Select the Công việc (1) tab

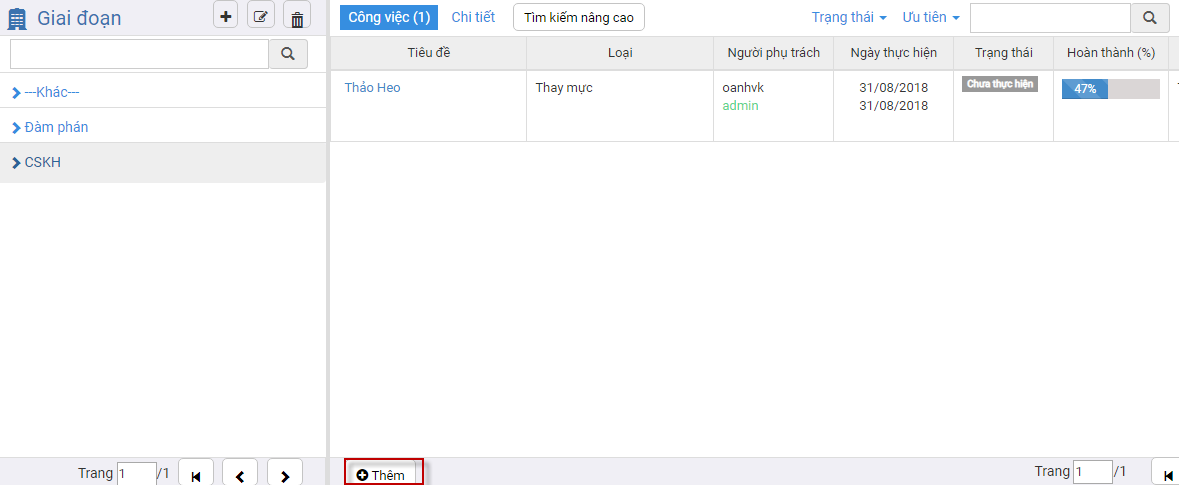[x=389, y=17]
